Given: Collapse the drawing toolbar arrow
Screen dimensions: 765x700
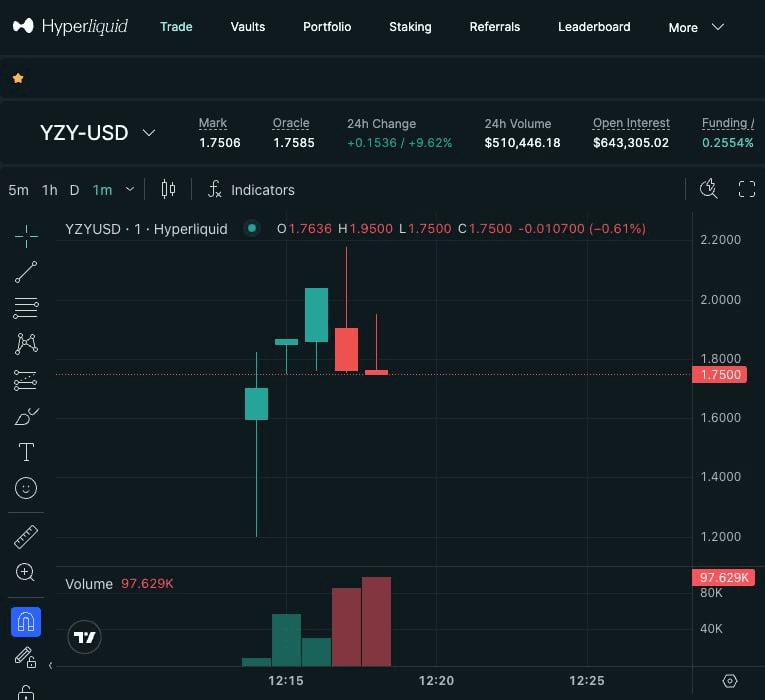Looking at the screenshot, I should [x=50, y=665].
